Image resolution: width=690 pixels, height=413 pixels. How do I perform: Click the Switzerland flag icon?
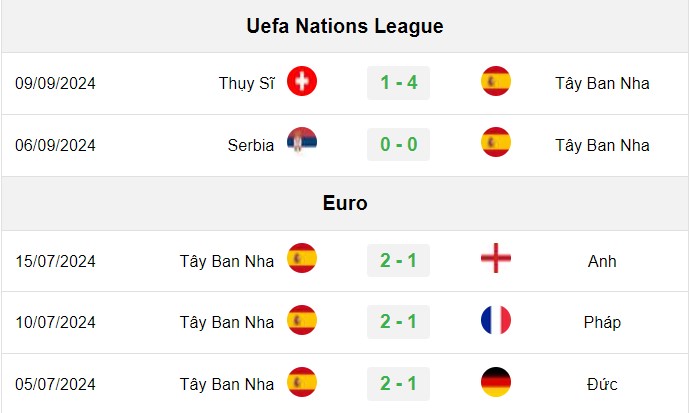(302, 81)
